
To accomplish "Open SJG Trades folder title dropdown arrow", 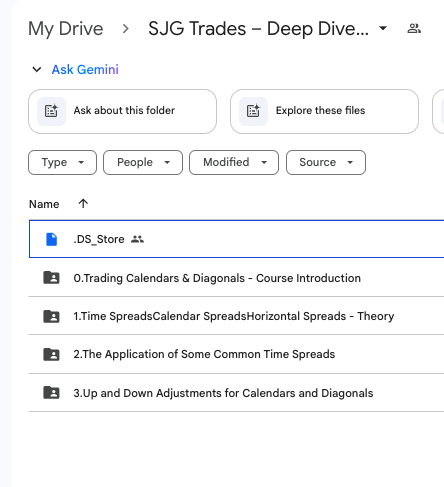I will (383, 28).
